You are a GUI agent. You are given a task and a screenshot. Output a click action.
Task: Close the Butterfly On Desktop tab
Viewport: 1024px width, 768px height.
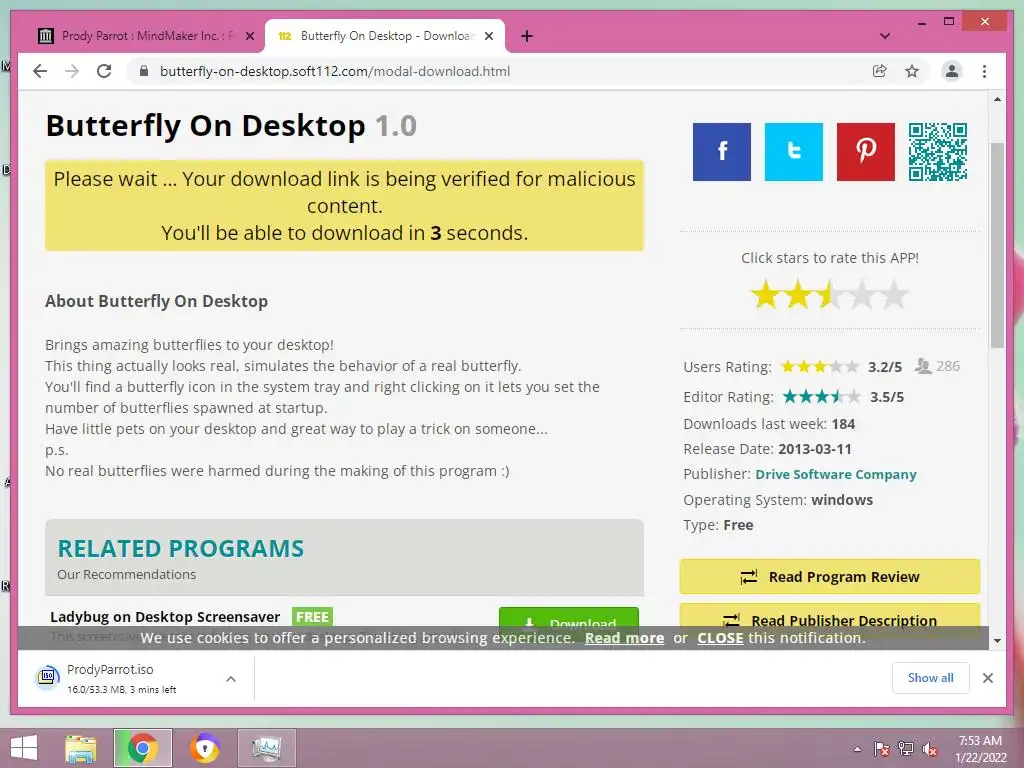(488, 36)
